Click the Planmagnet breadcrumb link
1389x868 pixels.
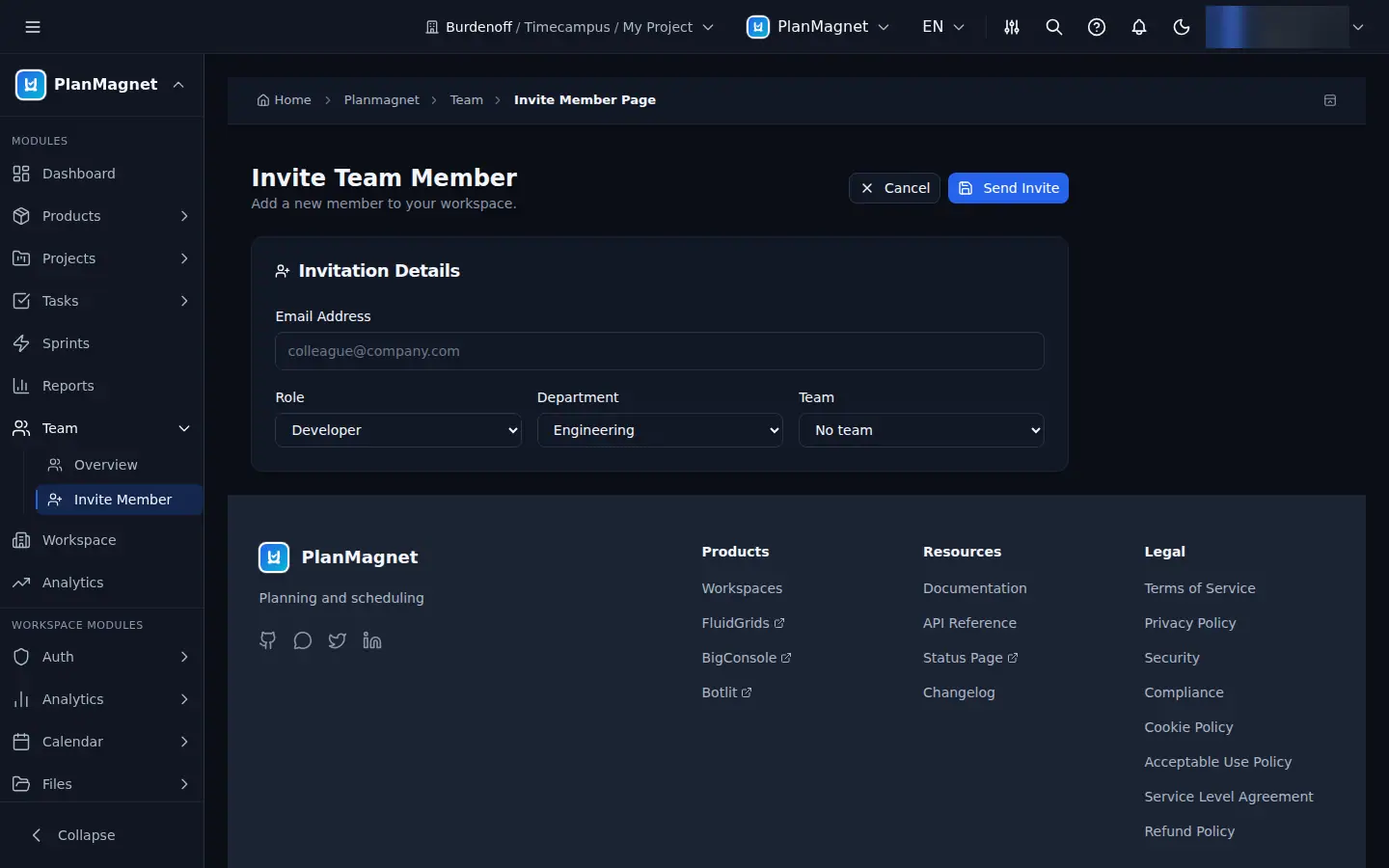tap(381, 100)
